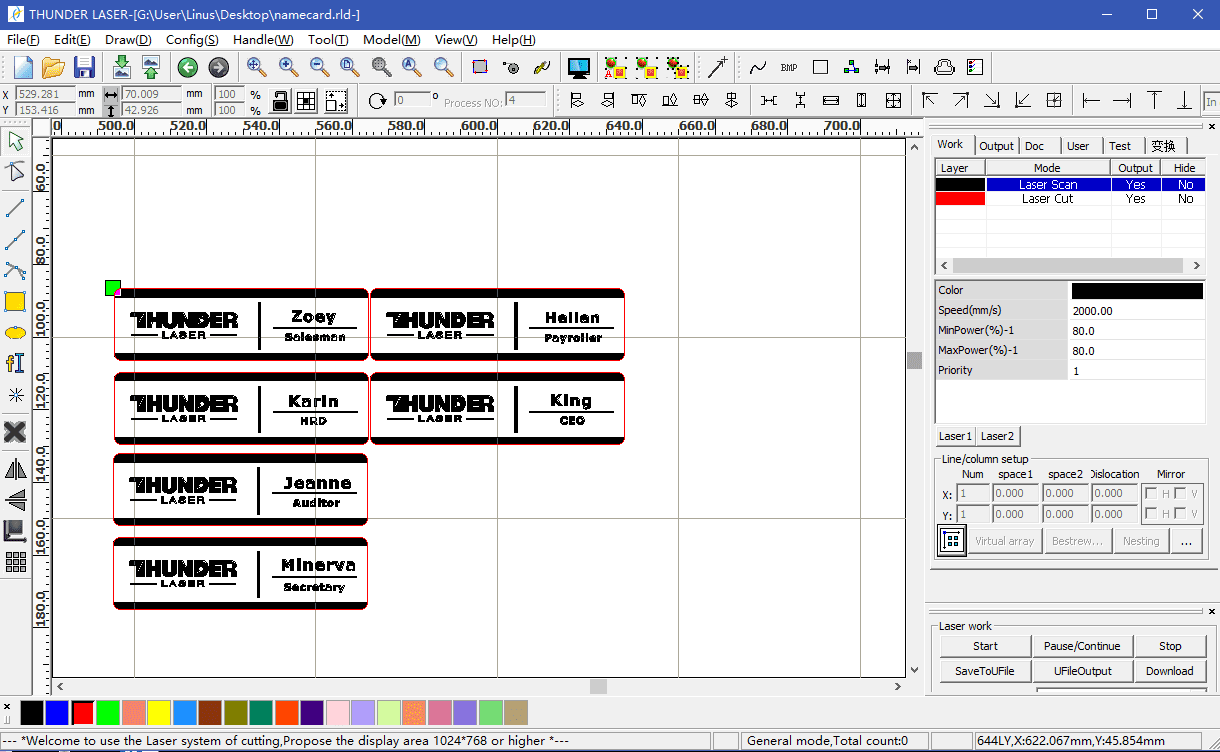Click the equal horizontal spacing icon

pos(768,100)
